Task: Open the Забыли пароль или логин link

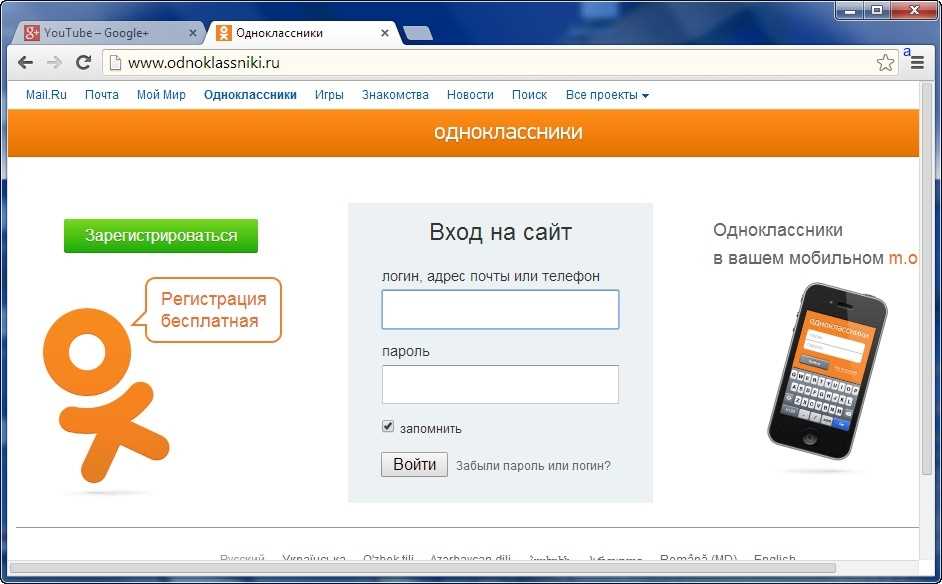Action: (533, 465)
